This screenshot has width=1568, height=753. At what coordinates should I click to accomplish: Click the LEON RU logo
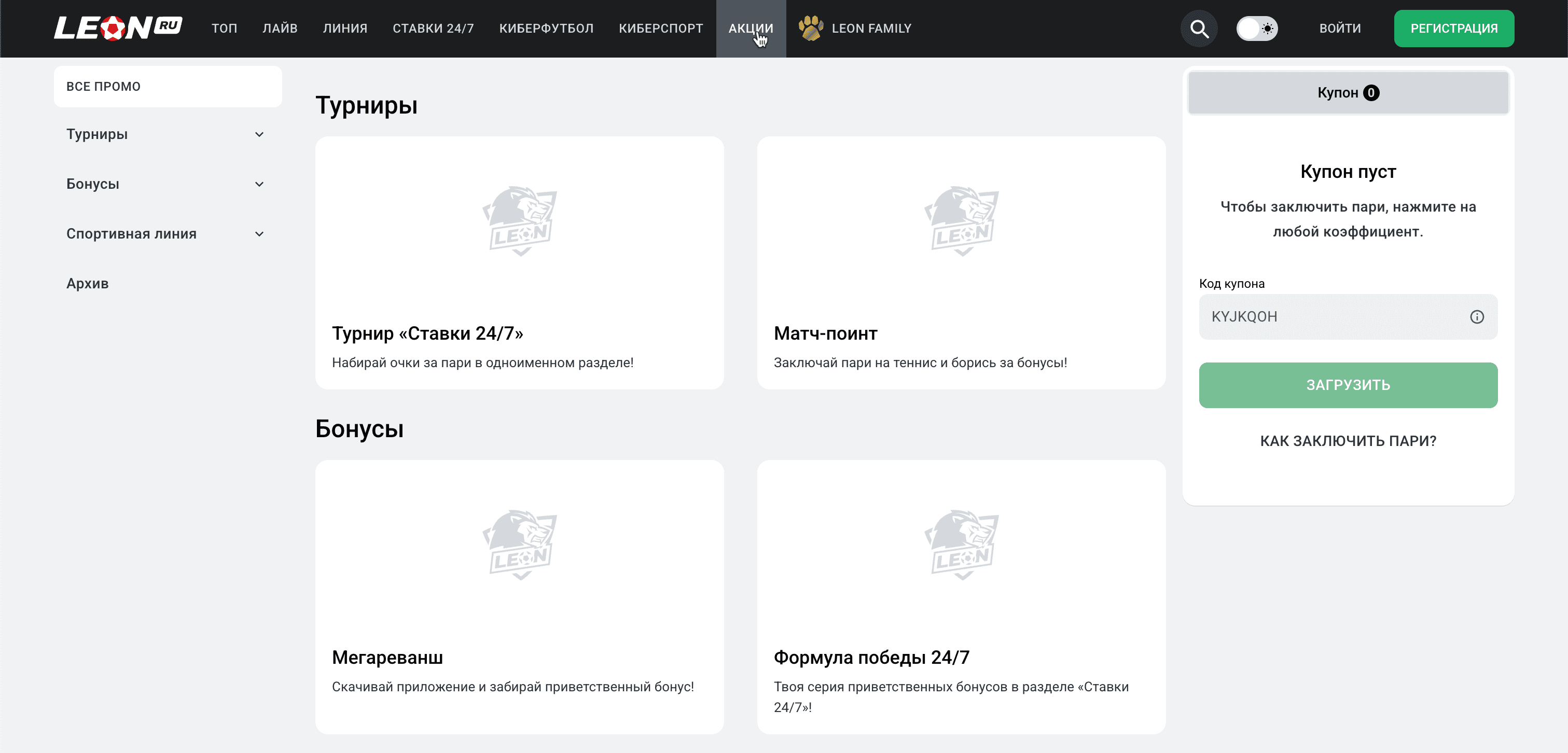coord(118,28)
